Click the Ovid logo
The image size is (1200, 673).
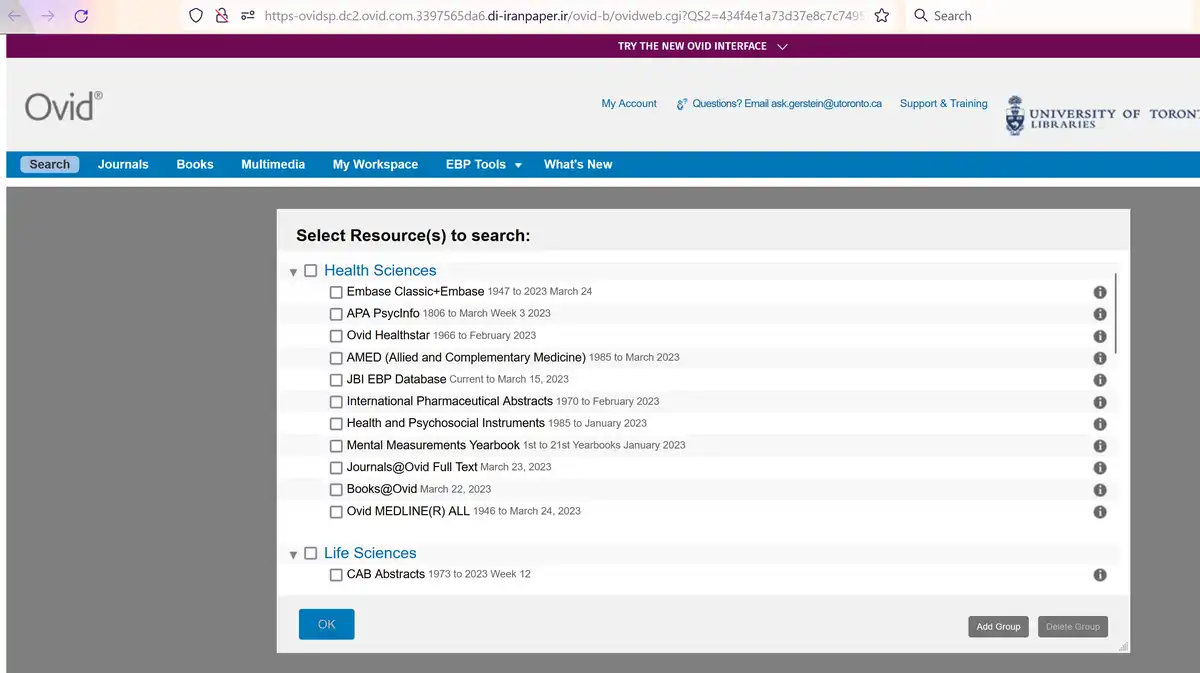click(63, 105)
